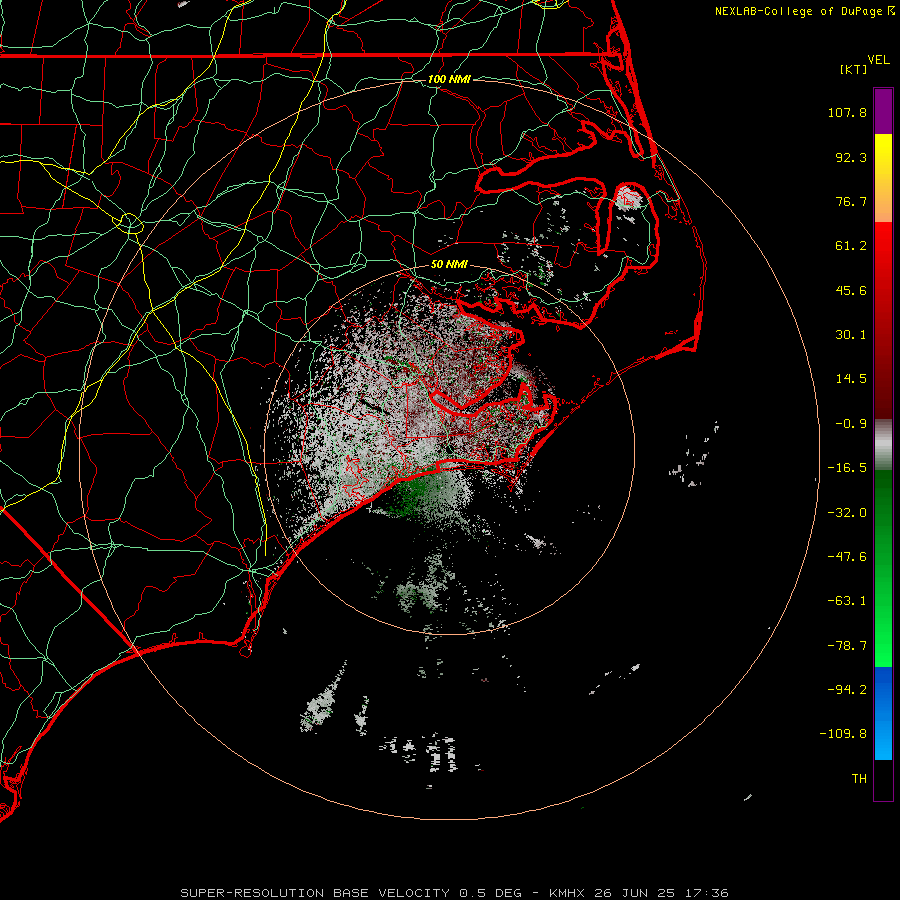The image size is (900, 900).
Task: Select the purple segment of the color bar
Action: [883, 111]
